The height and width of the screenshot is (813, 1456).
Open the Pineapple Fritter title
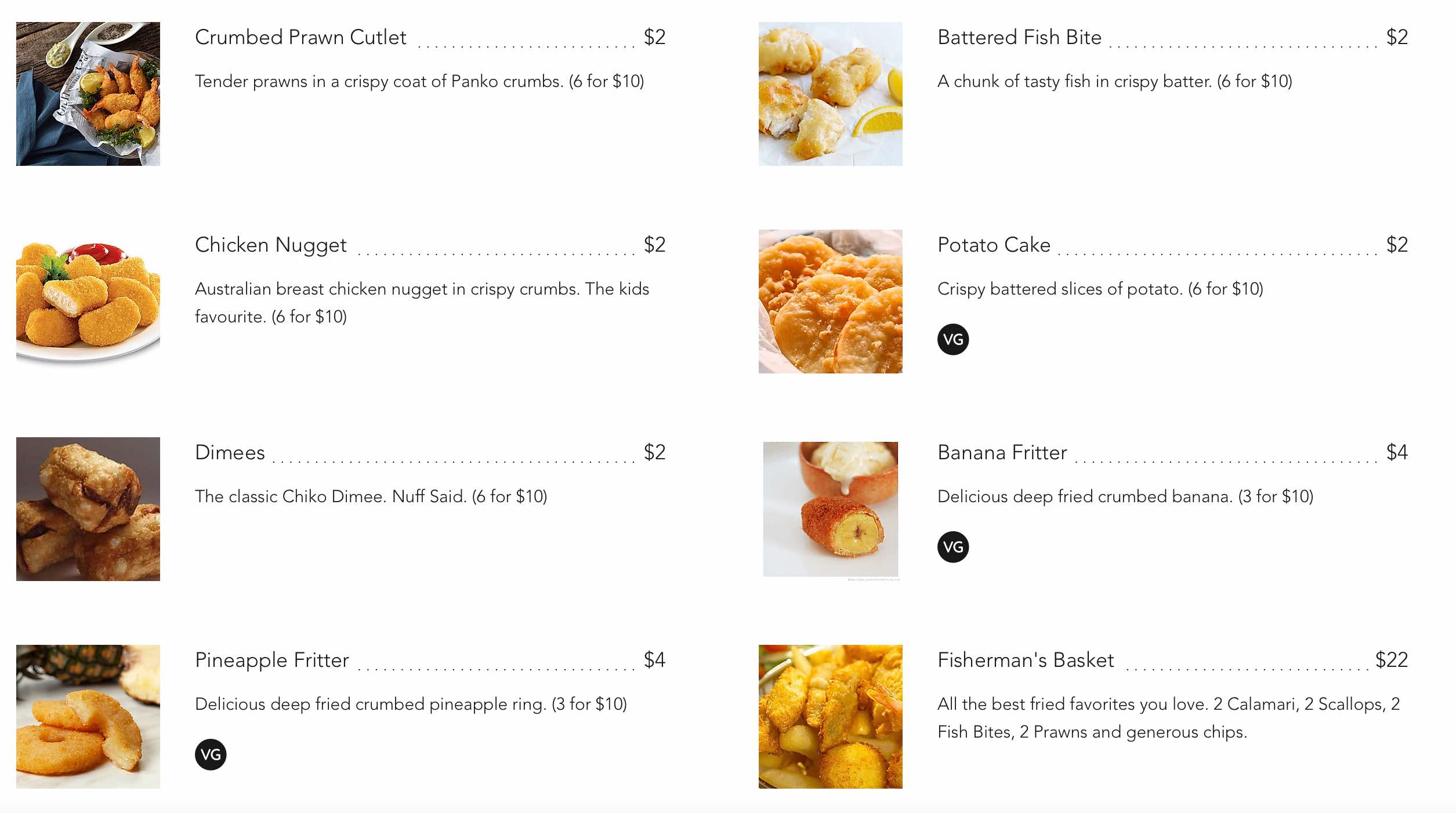(272, 660)
